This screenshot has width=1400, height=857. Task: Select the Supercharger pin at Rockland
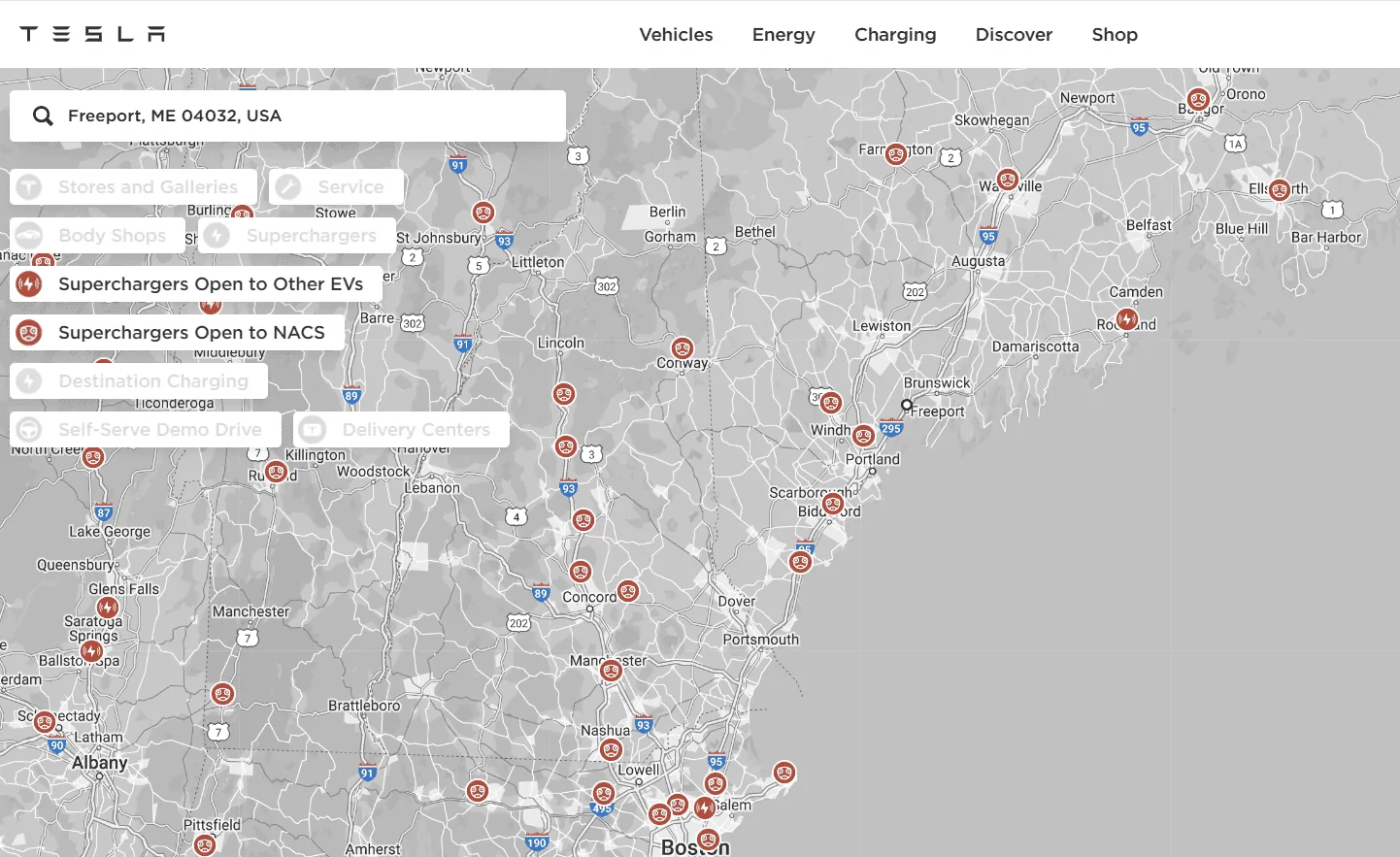pyautogui.click(x=1127, y=319)
